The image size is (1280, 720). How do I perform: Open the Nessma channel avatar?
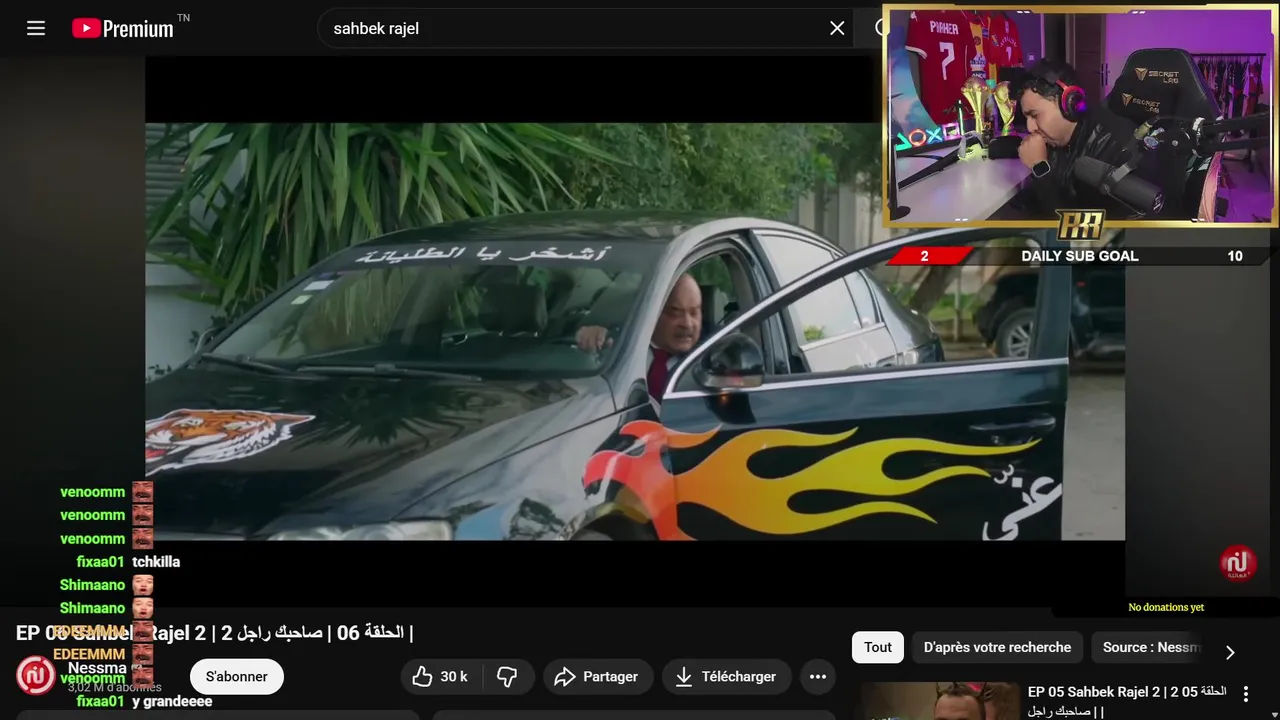coord(36,676)
